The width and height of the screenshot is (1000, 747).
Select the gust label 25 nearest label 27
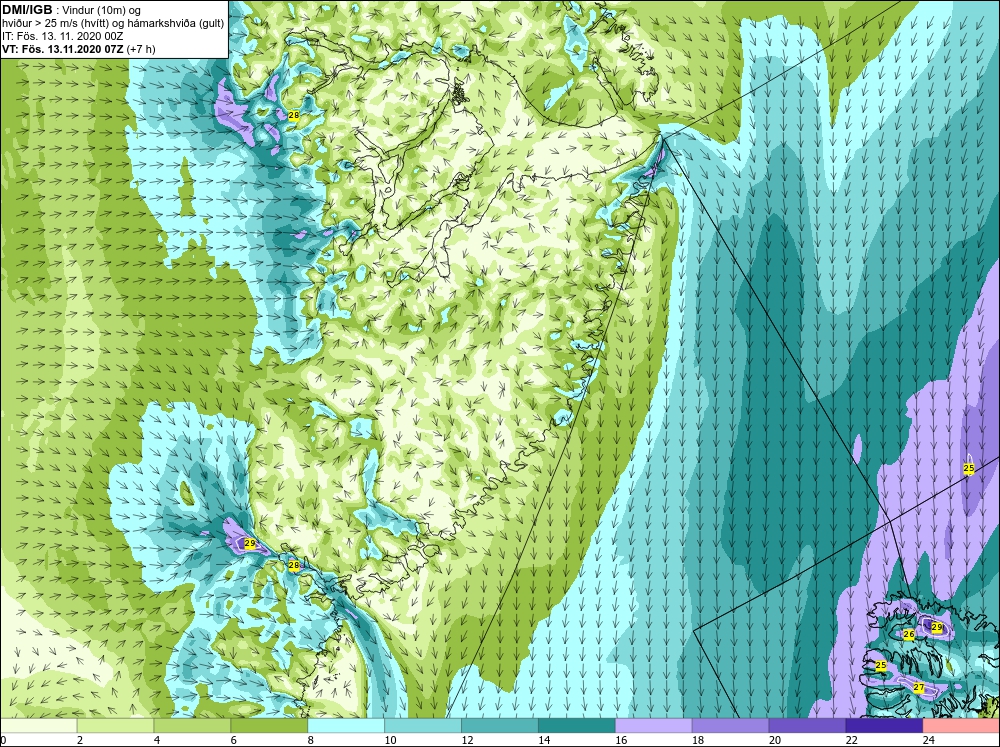(x=881, y=665)
